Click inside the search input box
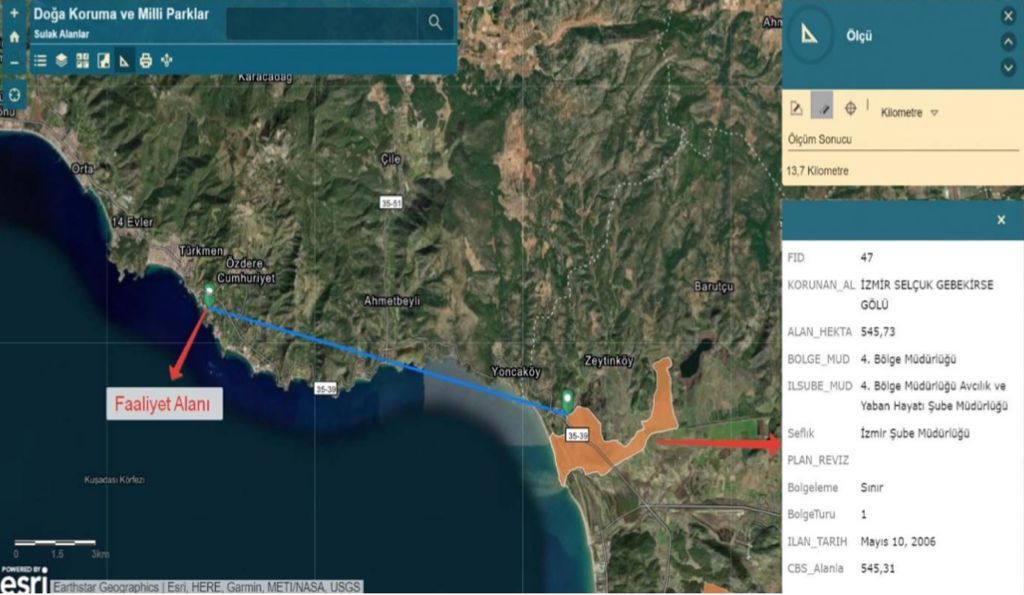1024x595 pixels. tap(320, 23)
